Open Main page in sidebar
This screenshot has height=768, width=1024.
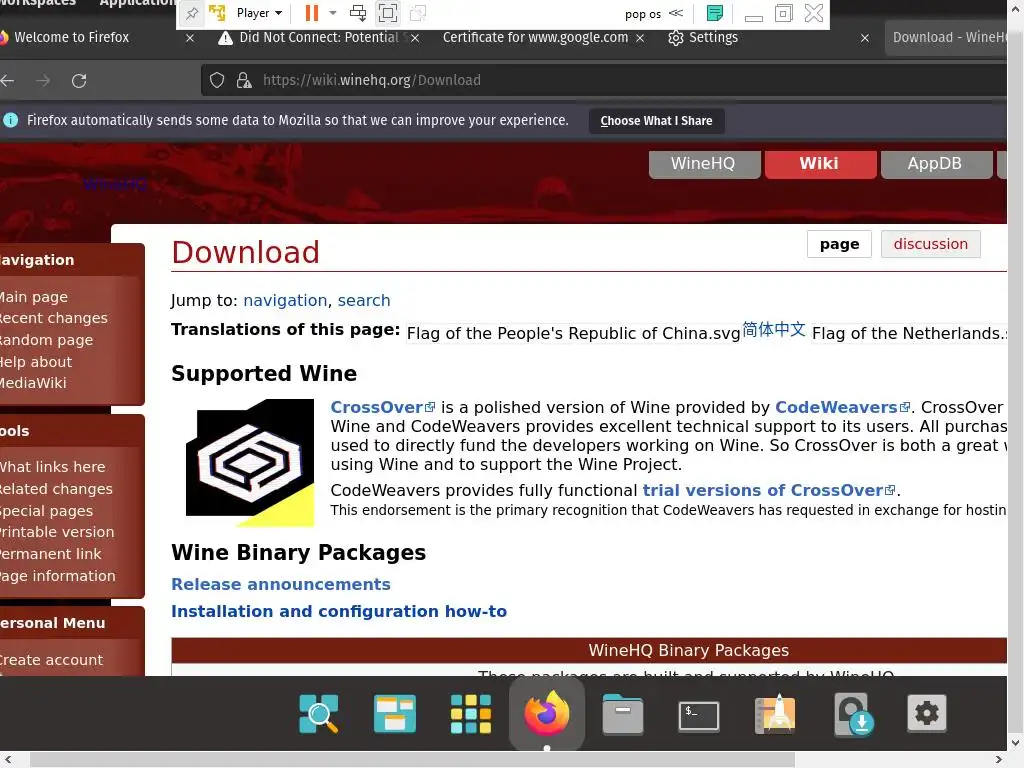33,297
